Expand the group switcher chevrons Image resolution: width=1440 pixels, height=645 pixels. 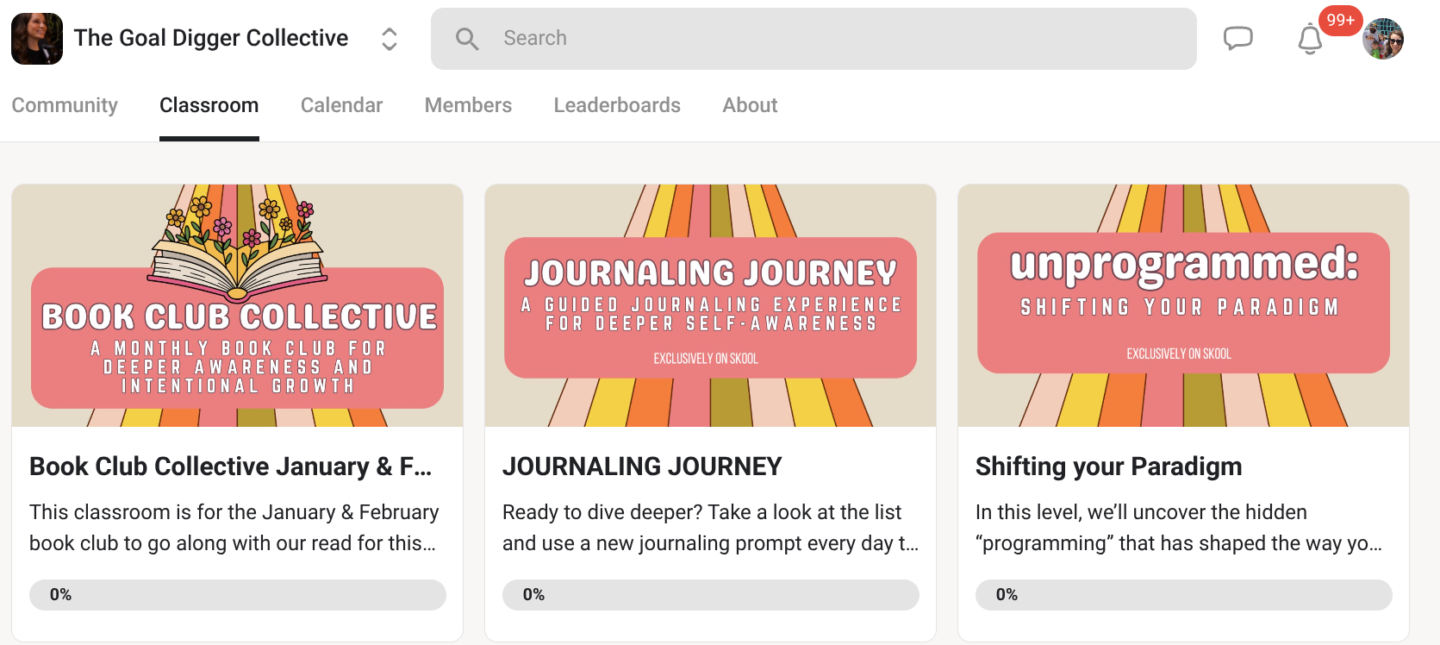[x=389, y=39]
